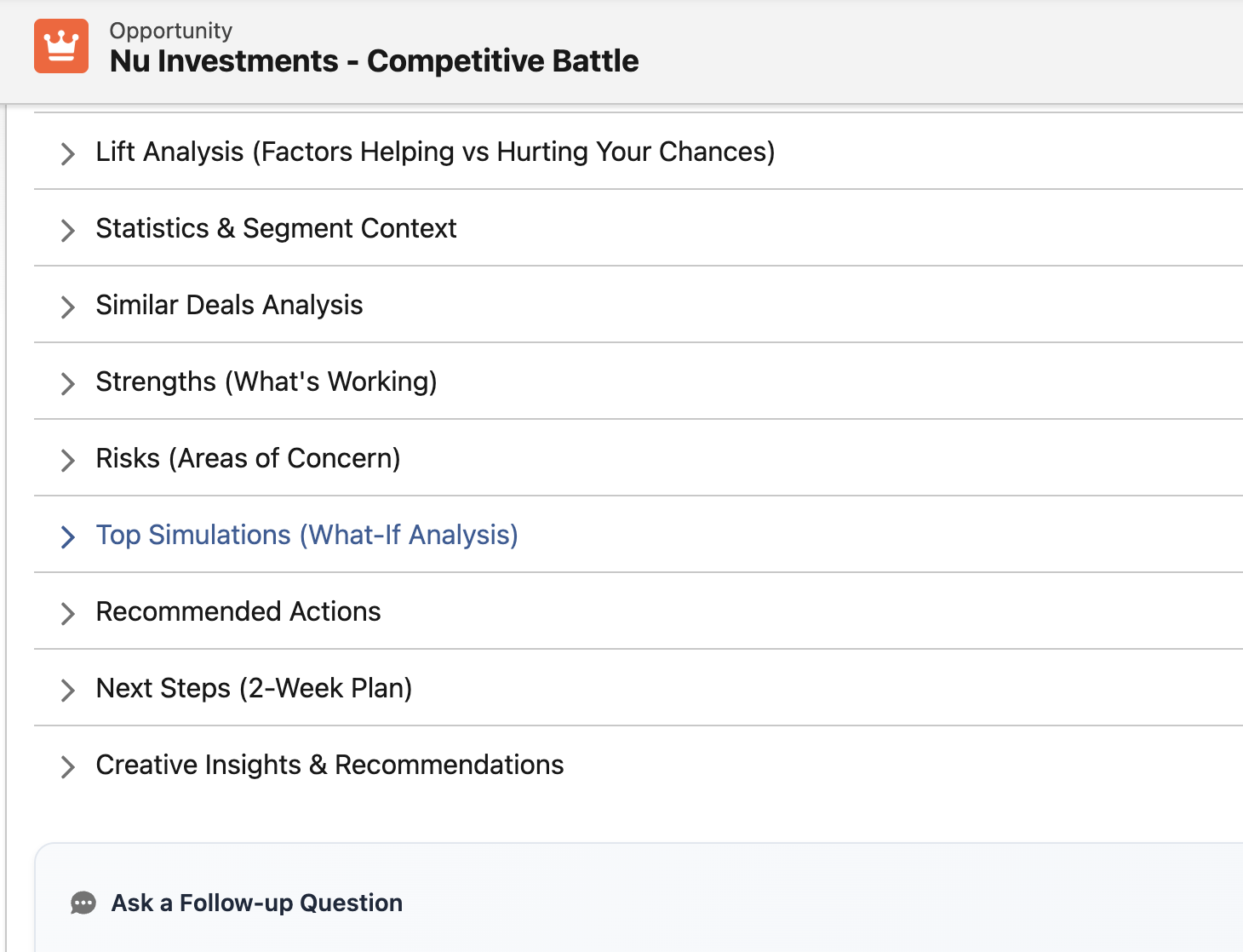
Task: Expand Creative Insights & Recommendations chevron
Action: [x=68, y=766]
